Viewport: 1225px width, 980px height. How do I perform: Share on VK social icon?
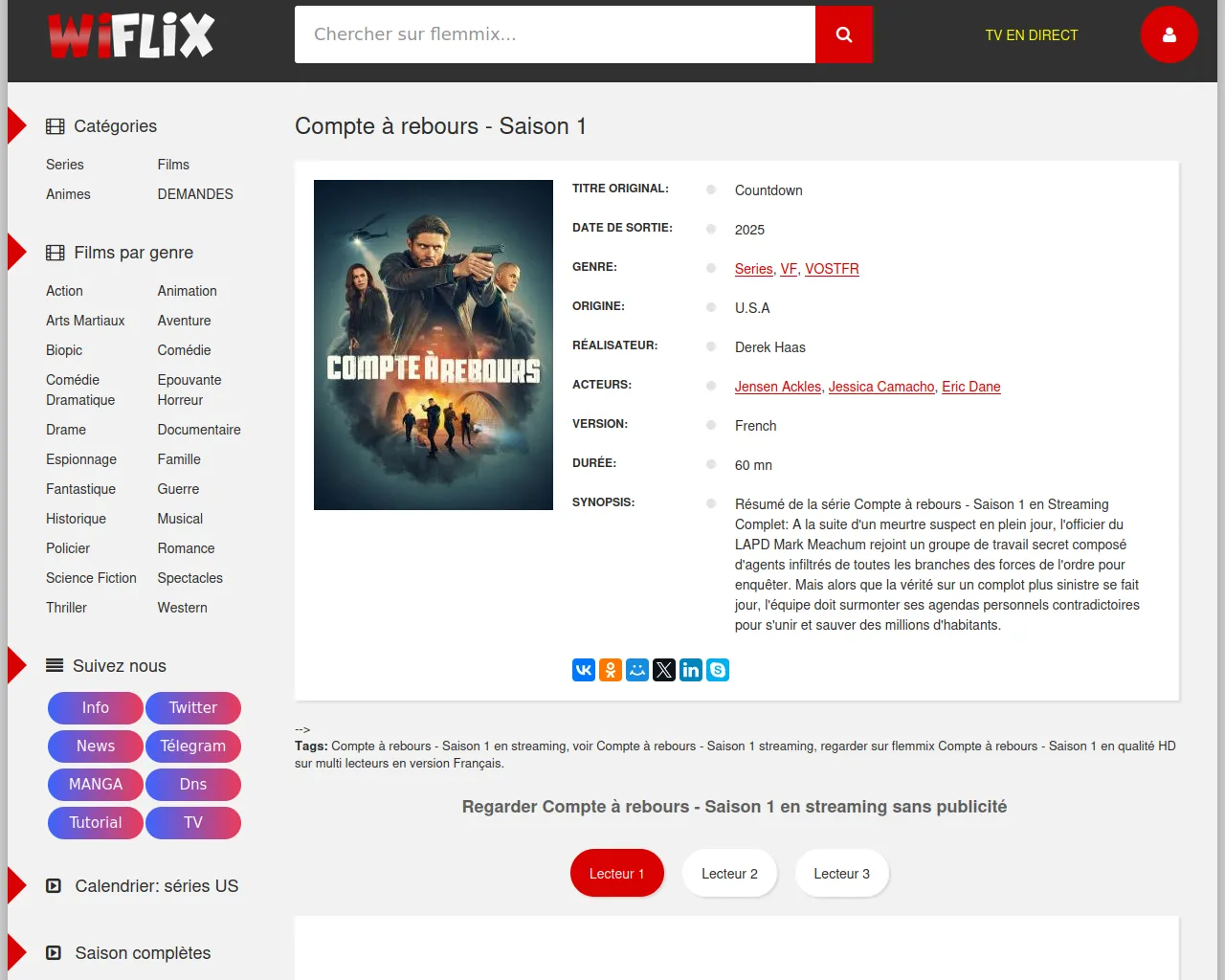click(x=584, y=670)
